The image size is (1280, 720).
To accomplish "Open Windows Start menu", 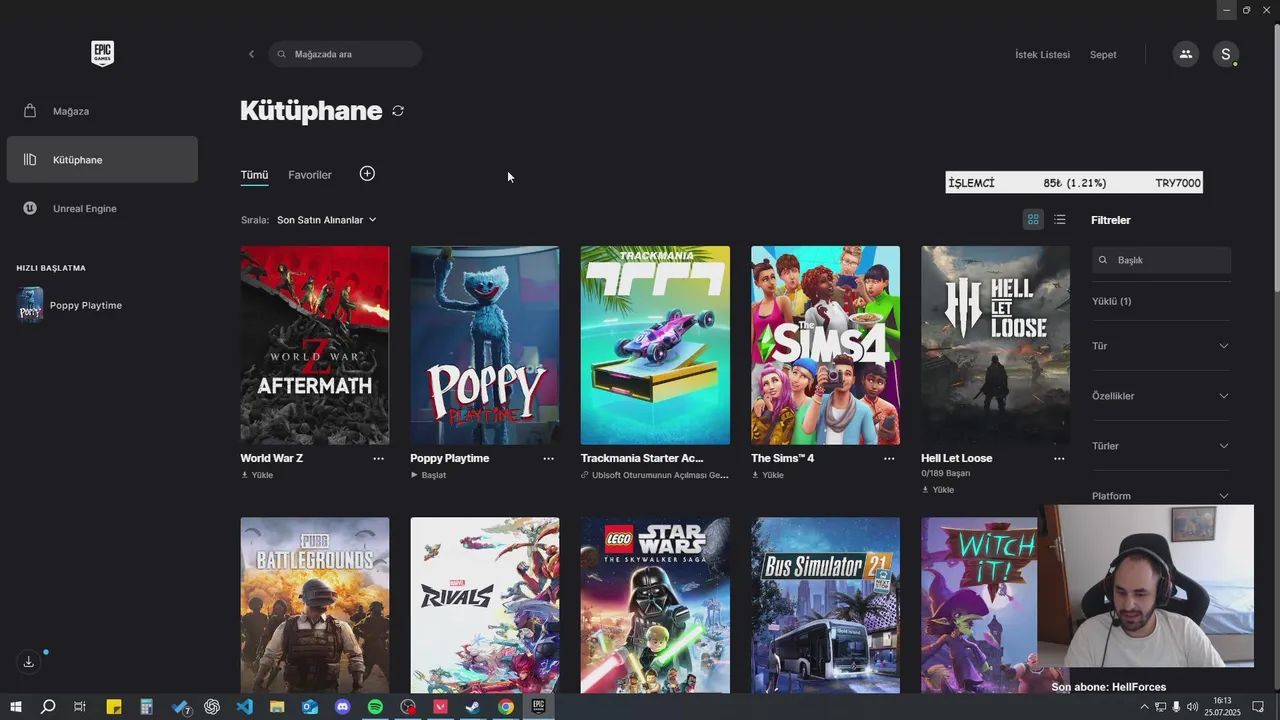I will [16, 707].
